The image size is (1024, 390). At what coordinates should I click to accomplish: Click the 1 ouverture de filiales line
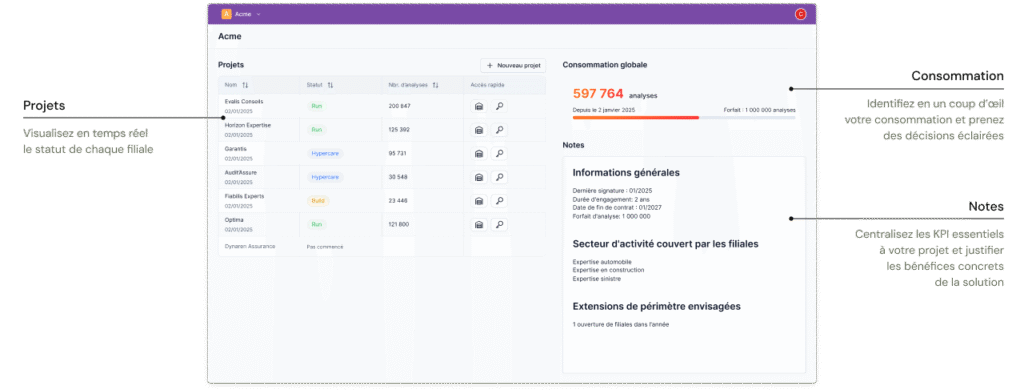621,324
